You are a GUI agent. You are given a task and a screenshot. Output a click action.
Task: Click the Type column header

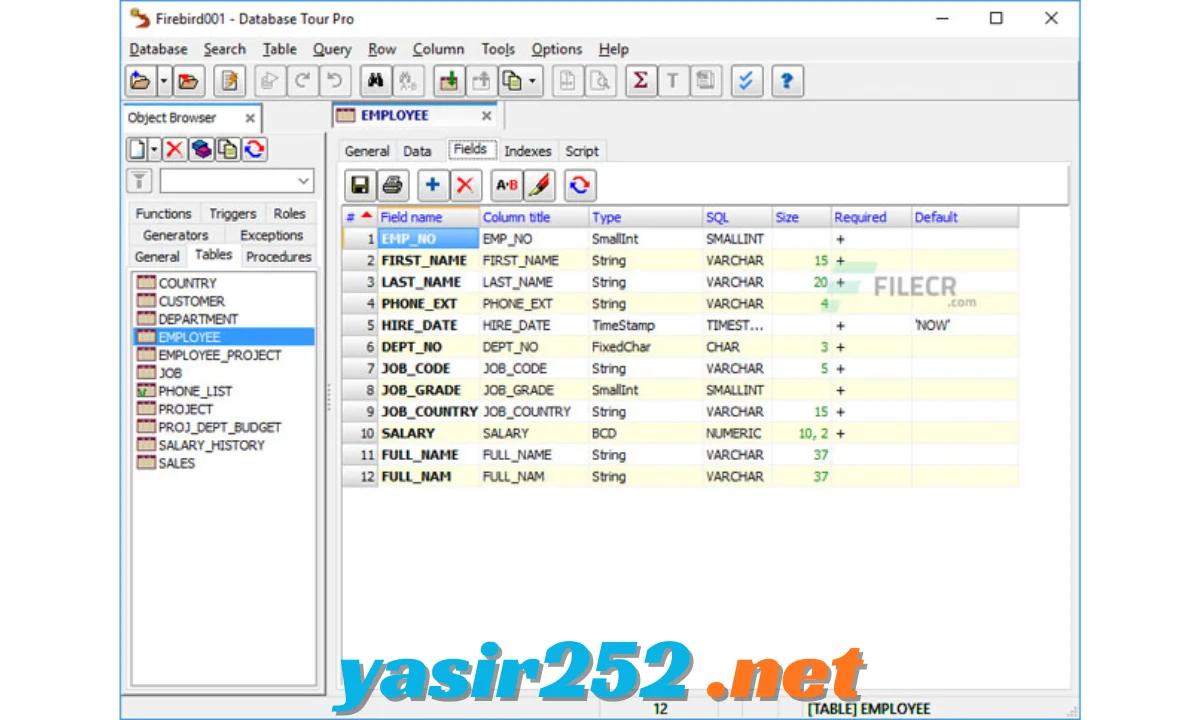coord(646,217)
